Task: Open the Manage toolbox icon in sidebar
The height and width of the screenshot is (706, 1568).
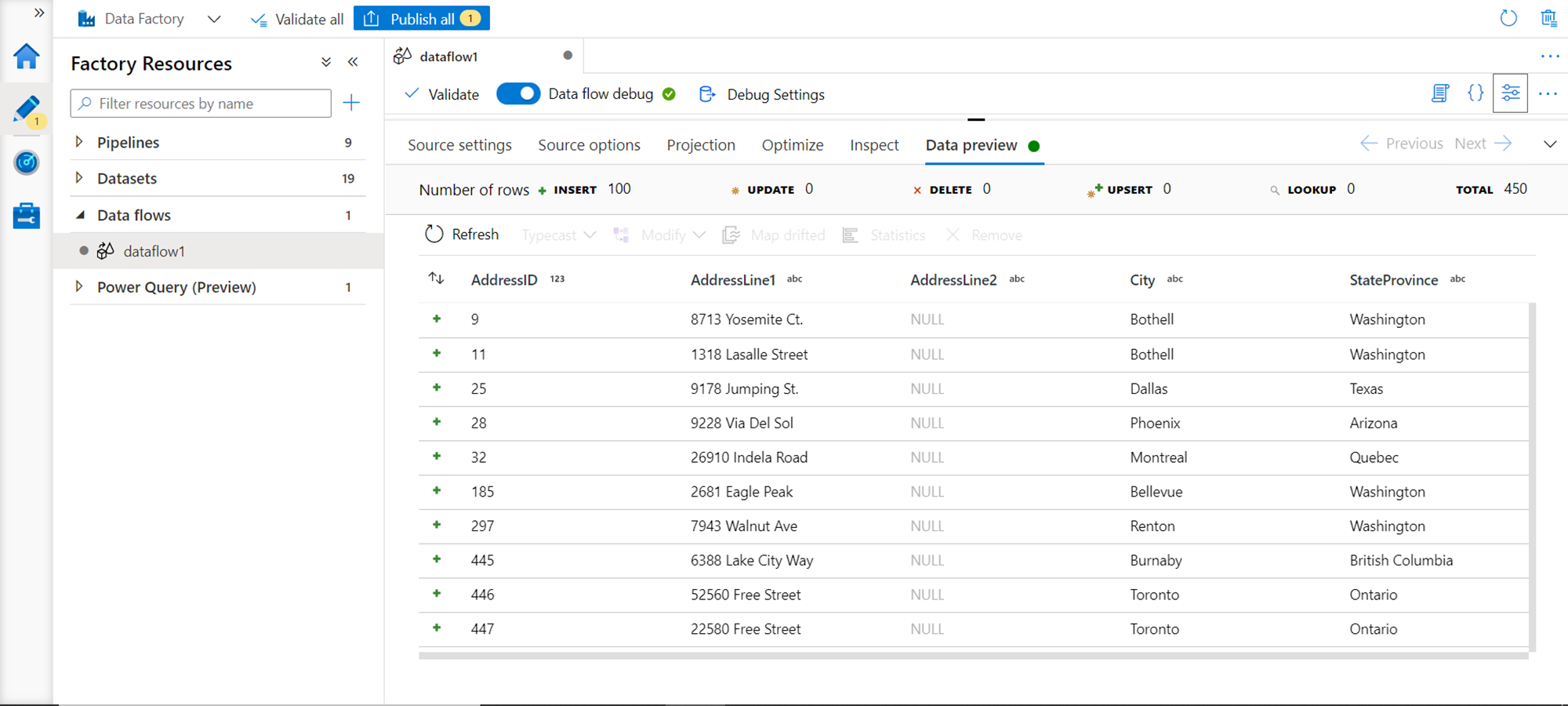Action: pyautogui.click(x=27, y=216)
